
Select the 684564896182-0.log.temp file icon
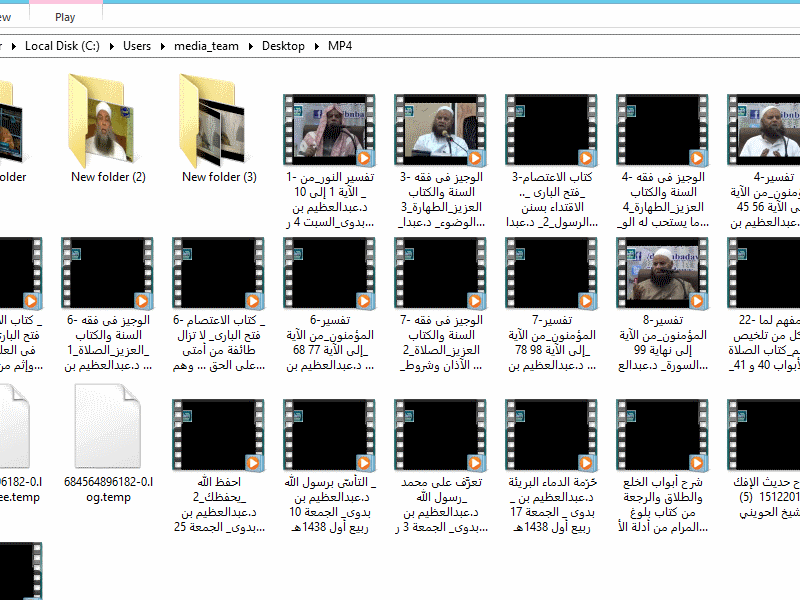pyautogui.click(x=110, y=430)
